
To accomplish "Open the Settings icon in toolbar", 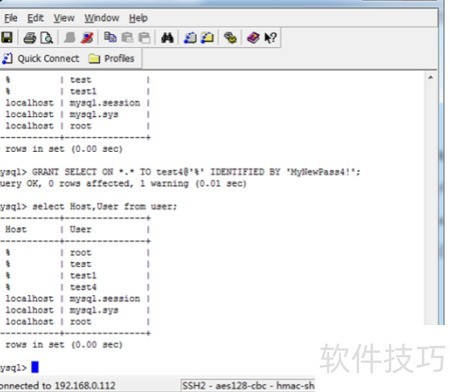I will [x=230, y=38].
